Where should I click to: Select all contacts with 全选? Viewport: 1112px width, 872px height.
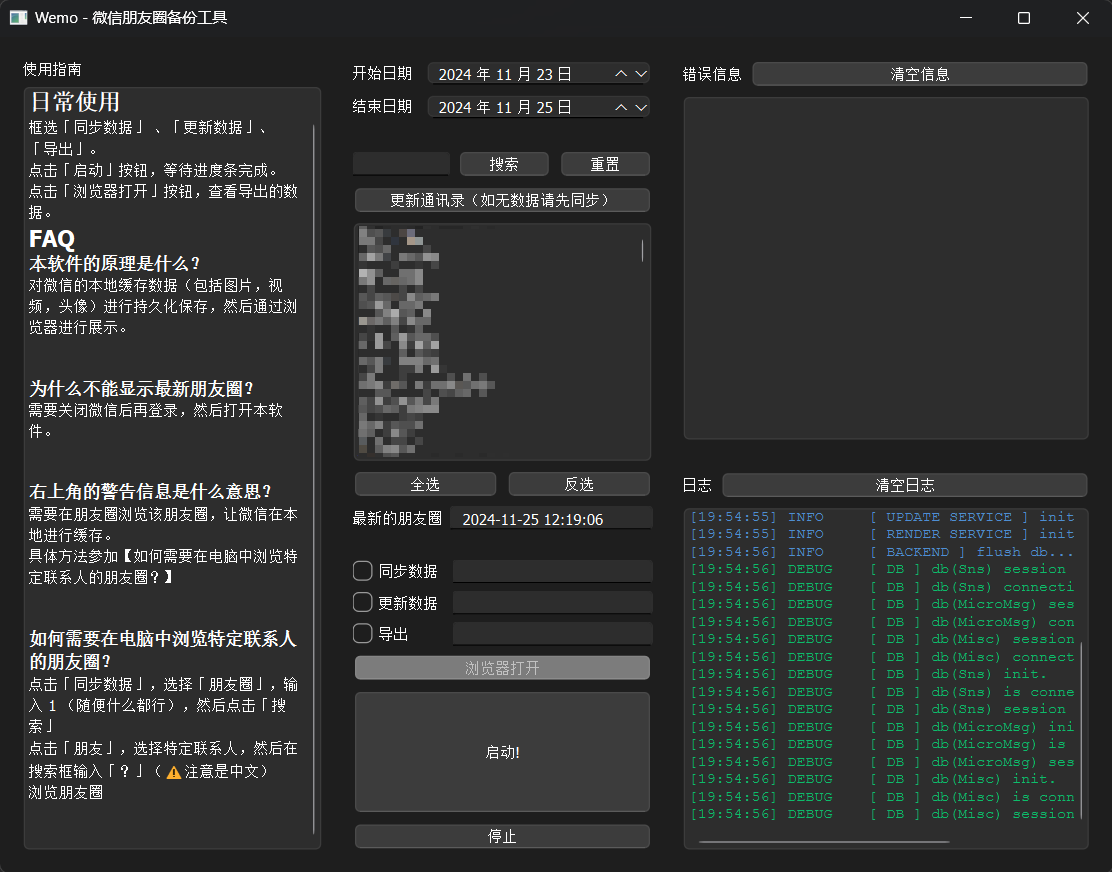(x=424, y=483)
